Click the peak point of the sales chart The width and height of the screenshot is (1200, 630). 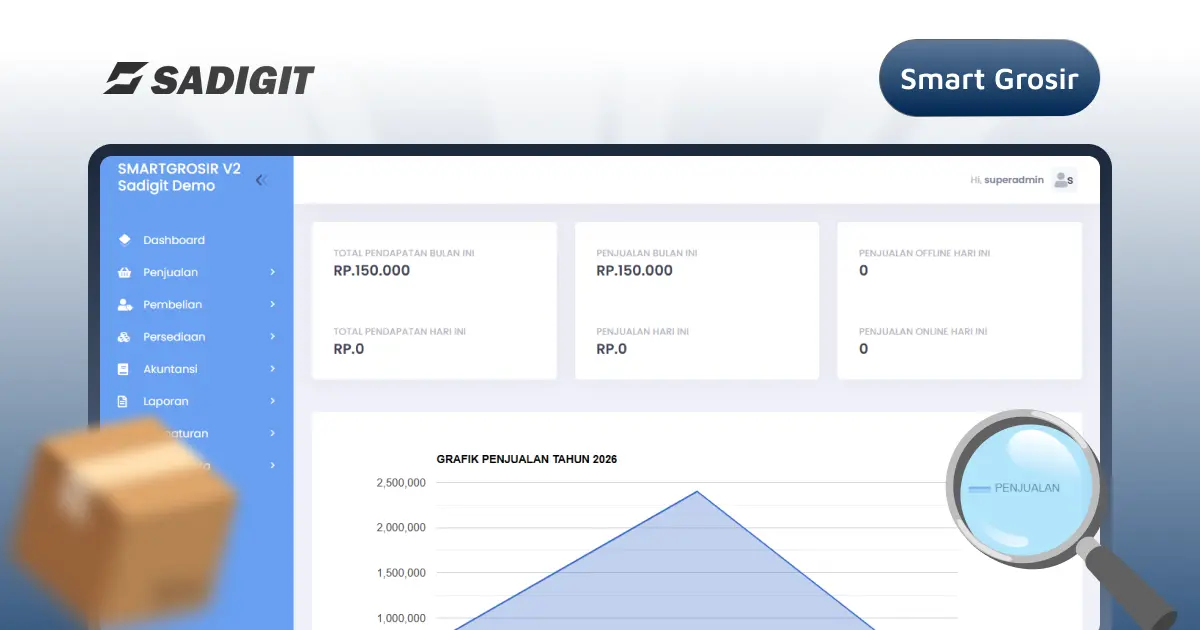click(697, 491)
